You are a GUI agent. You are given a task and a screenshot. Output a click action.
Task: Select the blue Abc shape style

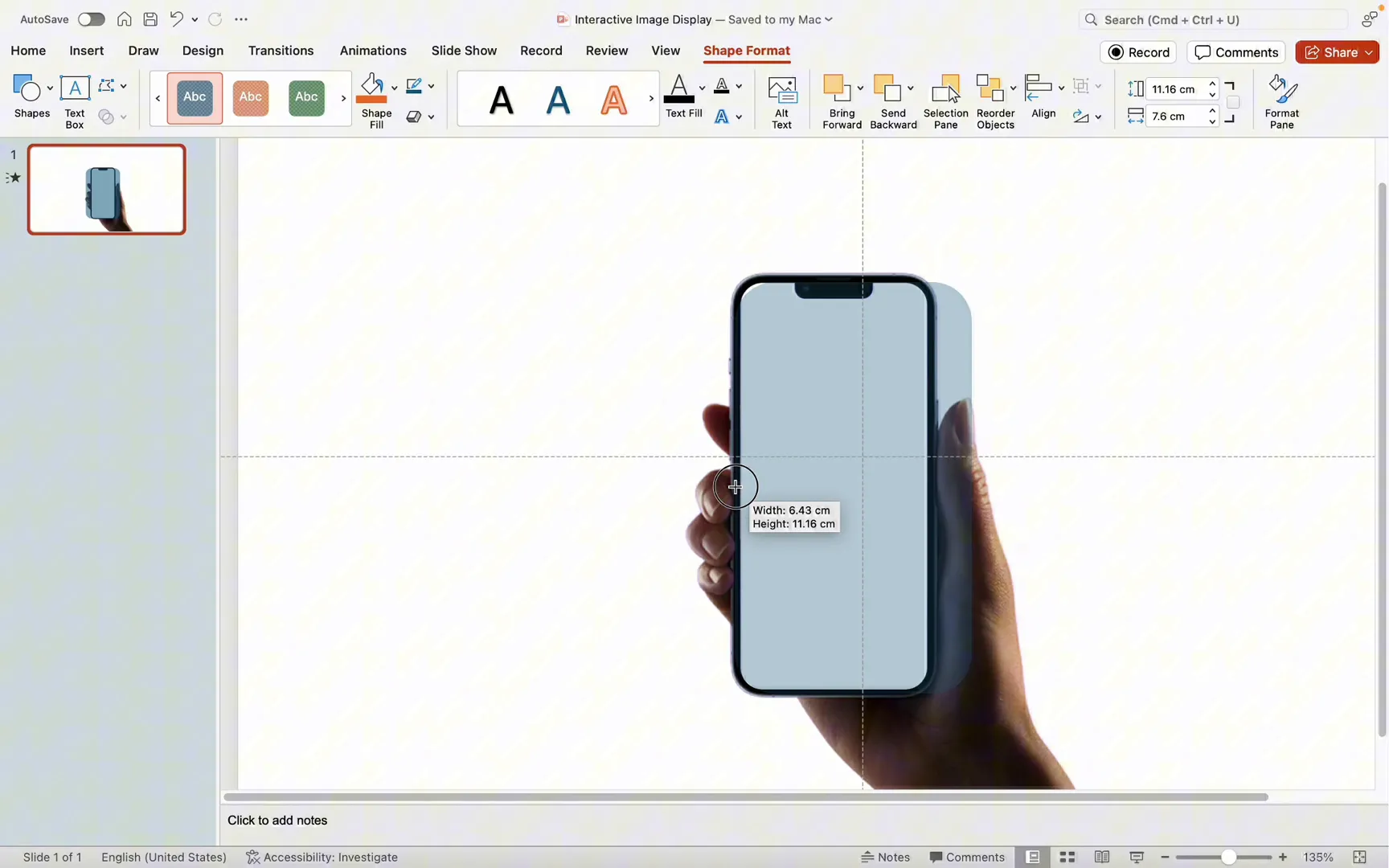pos(195,98)
